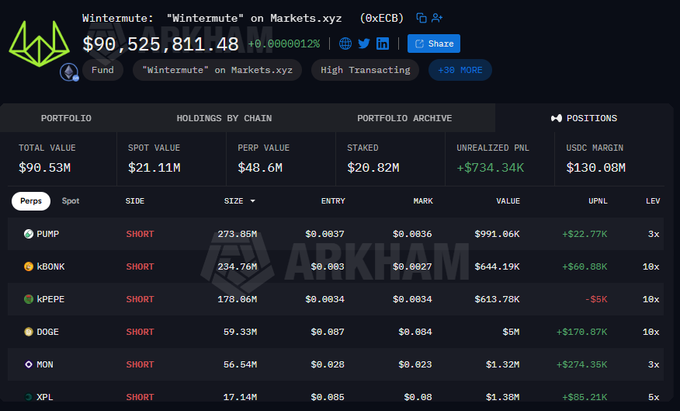The width and height of the screenshot is (680, 411).
Task: Click the PUMP token icon
Action: pyautogui.click(x=29, y=234)
